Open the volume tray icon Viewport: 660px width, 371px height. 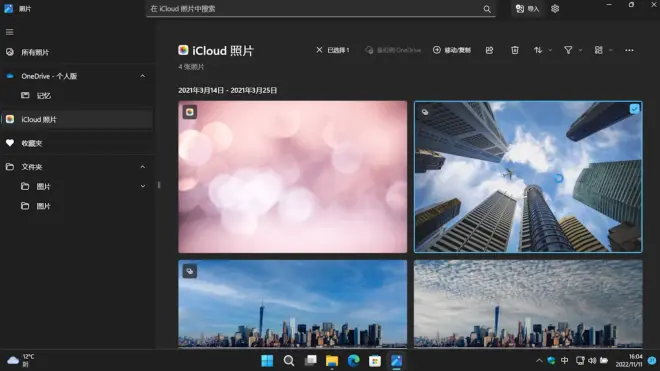(592, 360)
